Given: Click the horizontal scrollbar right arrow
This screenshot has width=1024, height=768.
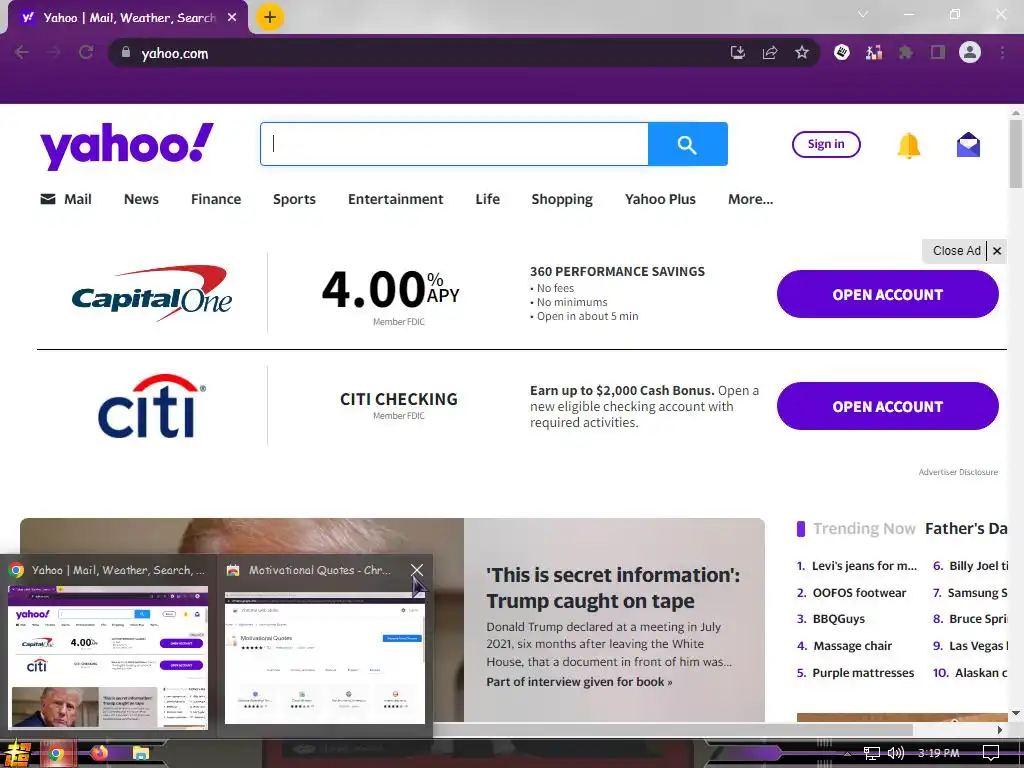Looking at the screenshot, I should click(x=1000, y=729).
